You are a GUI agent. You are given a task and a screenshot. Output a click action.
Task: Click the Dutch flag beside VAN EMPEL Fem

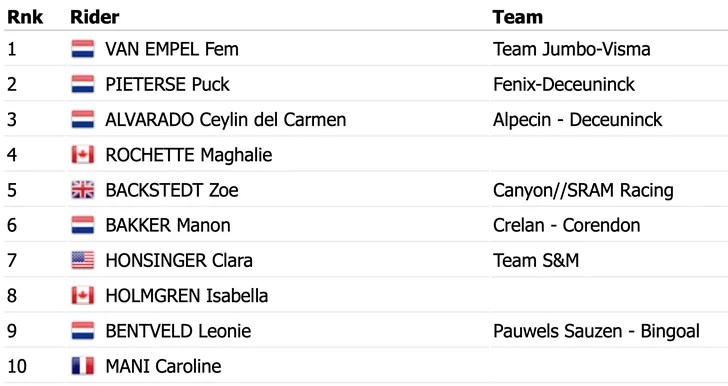pos(83,49)
